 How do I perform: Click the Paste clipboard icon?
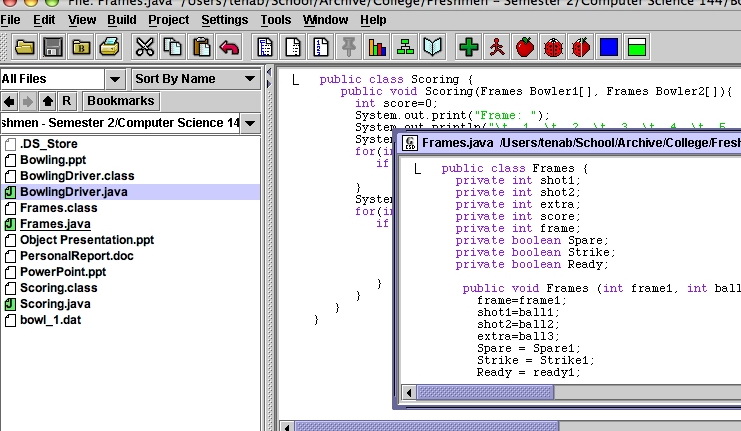(x=201, y=47)
